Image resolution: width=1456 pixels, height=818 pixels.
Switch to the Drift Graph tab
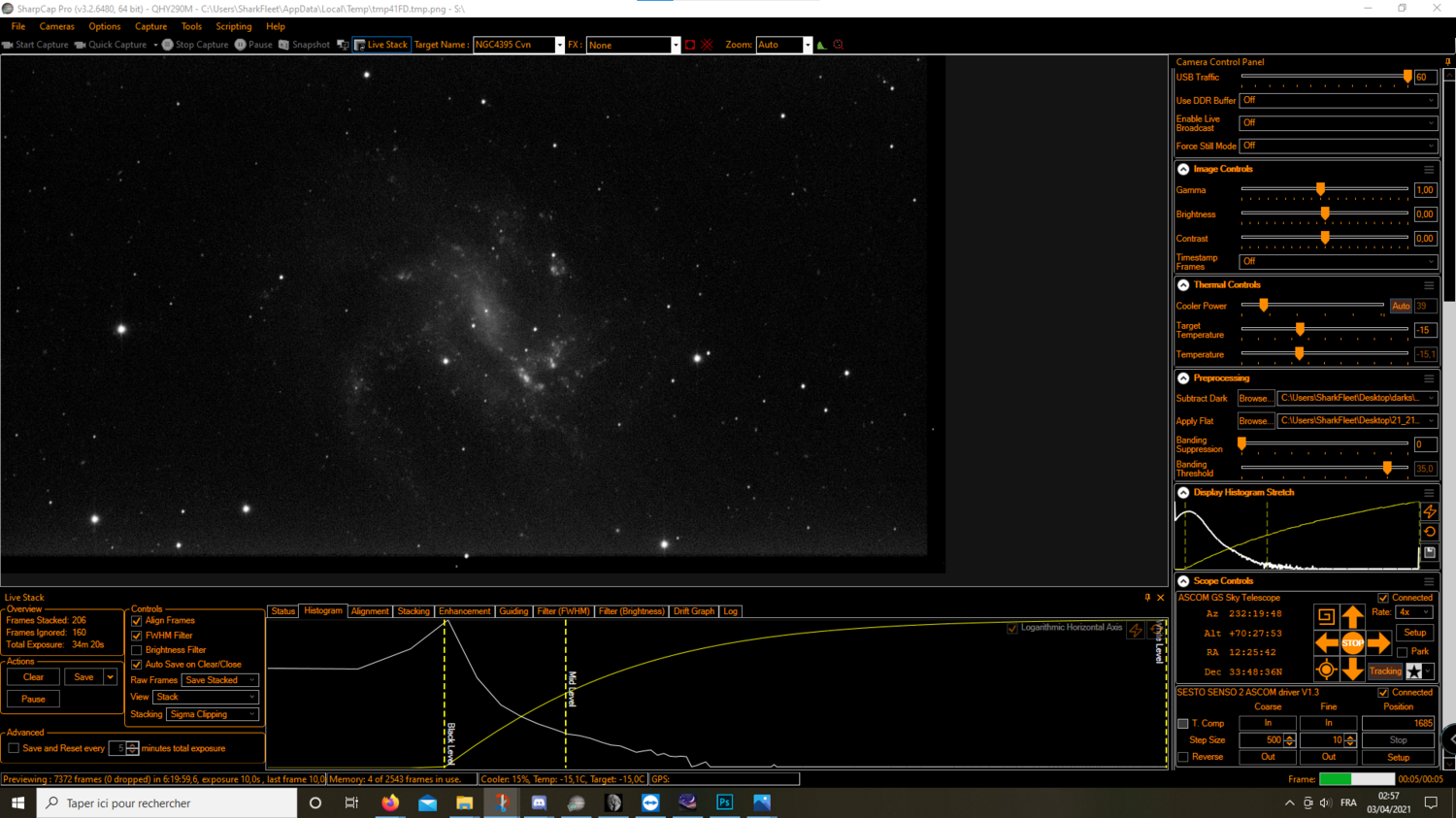pos(693,611)
